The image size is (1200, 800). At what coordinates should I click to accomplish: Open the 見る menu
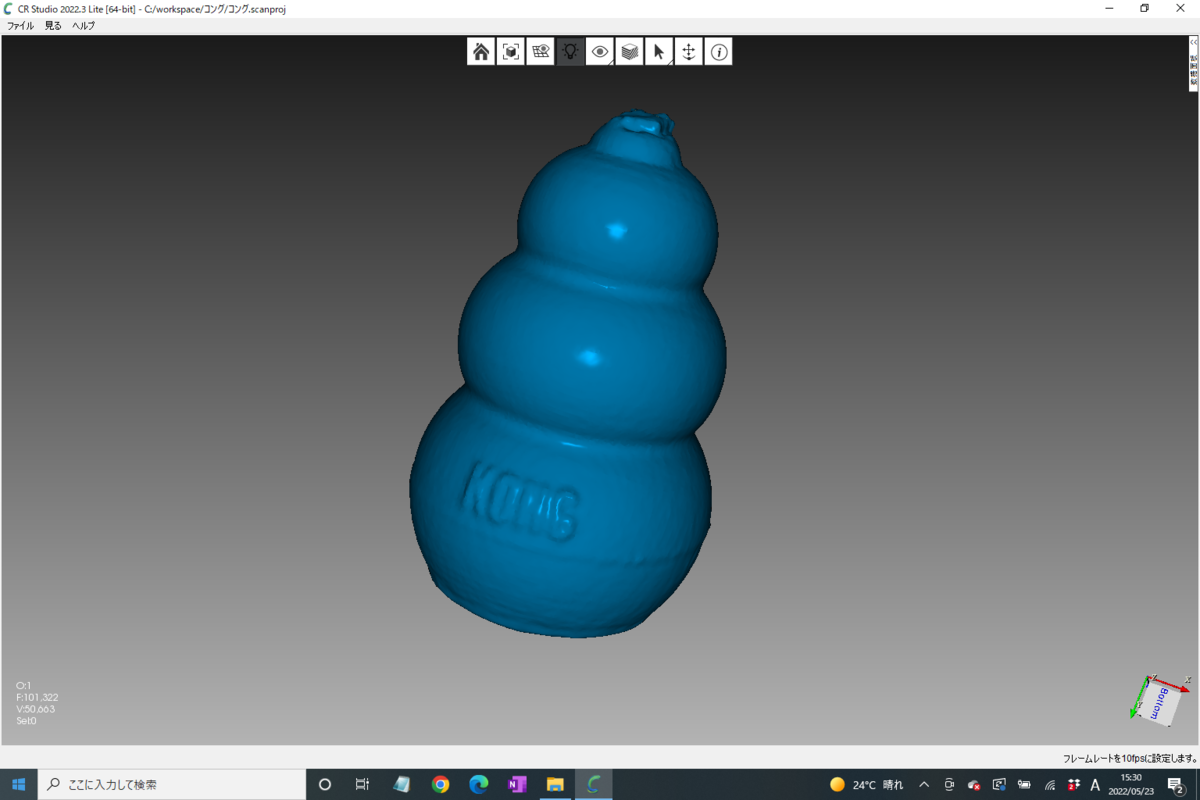53,26
